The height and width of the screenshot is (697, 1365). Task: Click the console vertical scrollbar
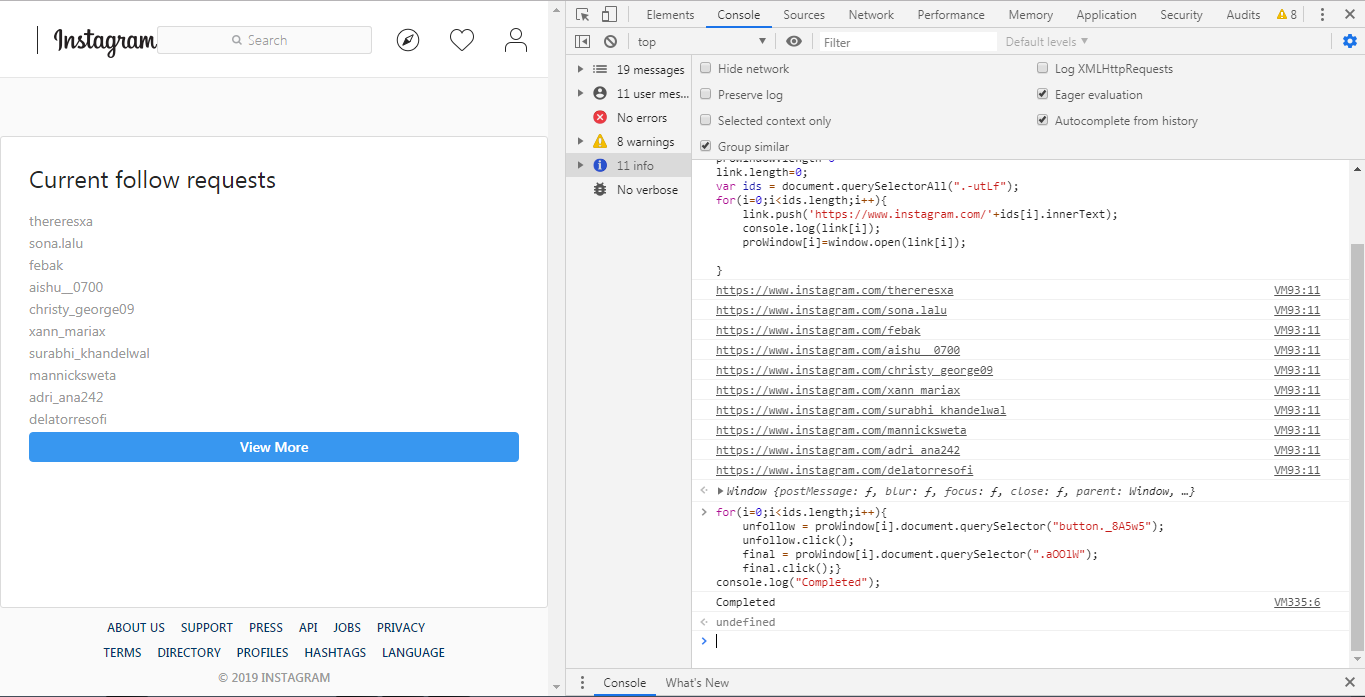[1356, 445]
